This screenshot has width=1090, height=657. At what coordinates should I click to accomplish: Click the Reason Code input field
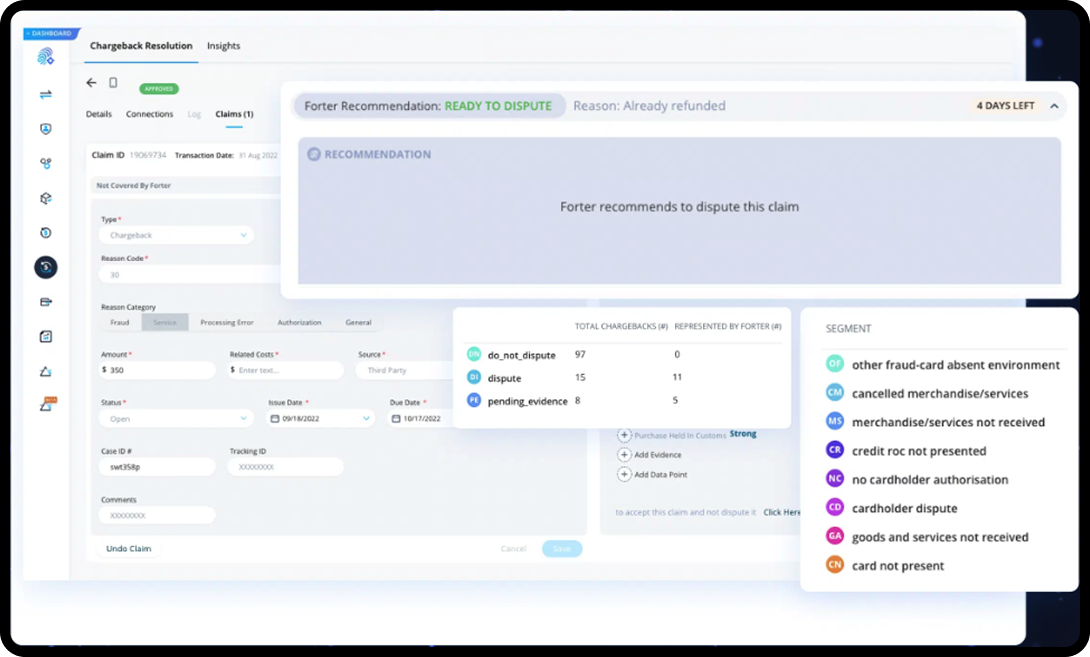click(x=189, y=275)
